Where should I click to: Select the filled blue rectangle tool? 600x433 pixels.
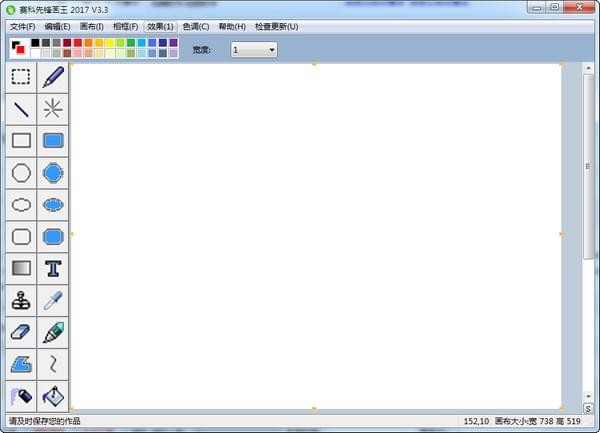[x=53, y=141]
